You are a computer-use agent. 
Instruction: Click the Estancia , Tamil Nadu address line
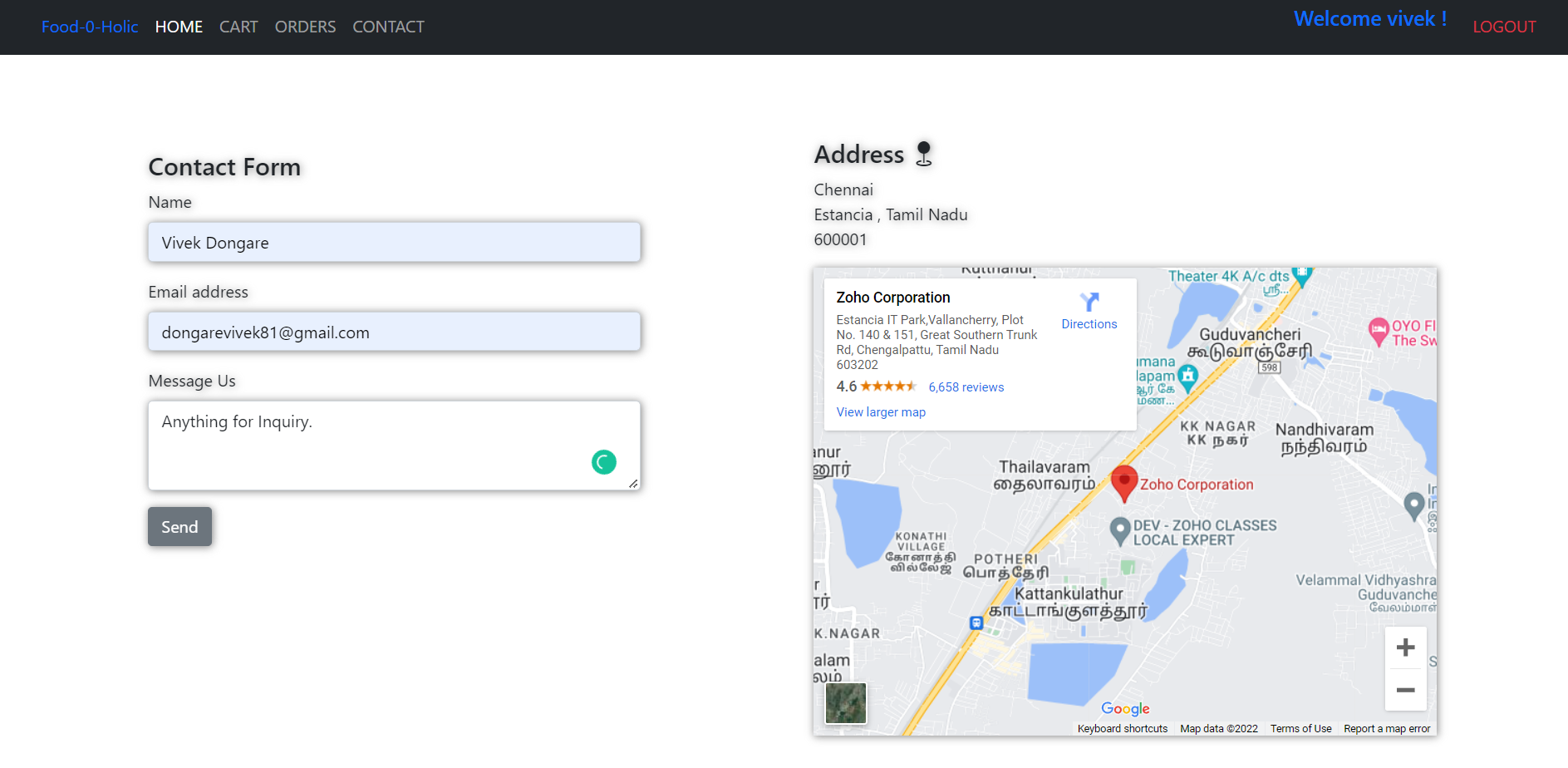click(891, 214)
